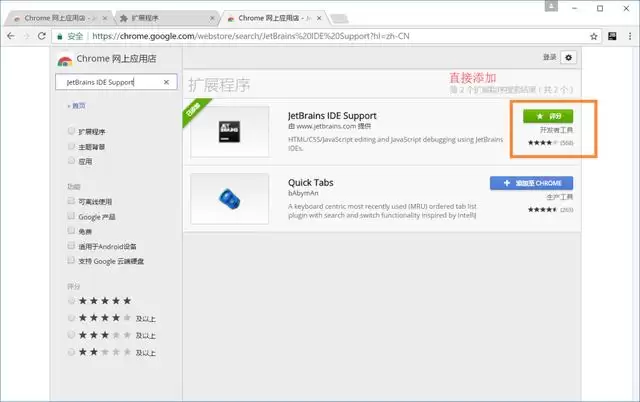This screenshot has width=640, height=402.
Task: Click the home link in sidebar
Action: [76, 106]
